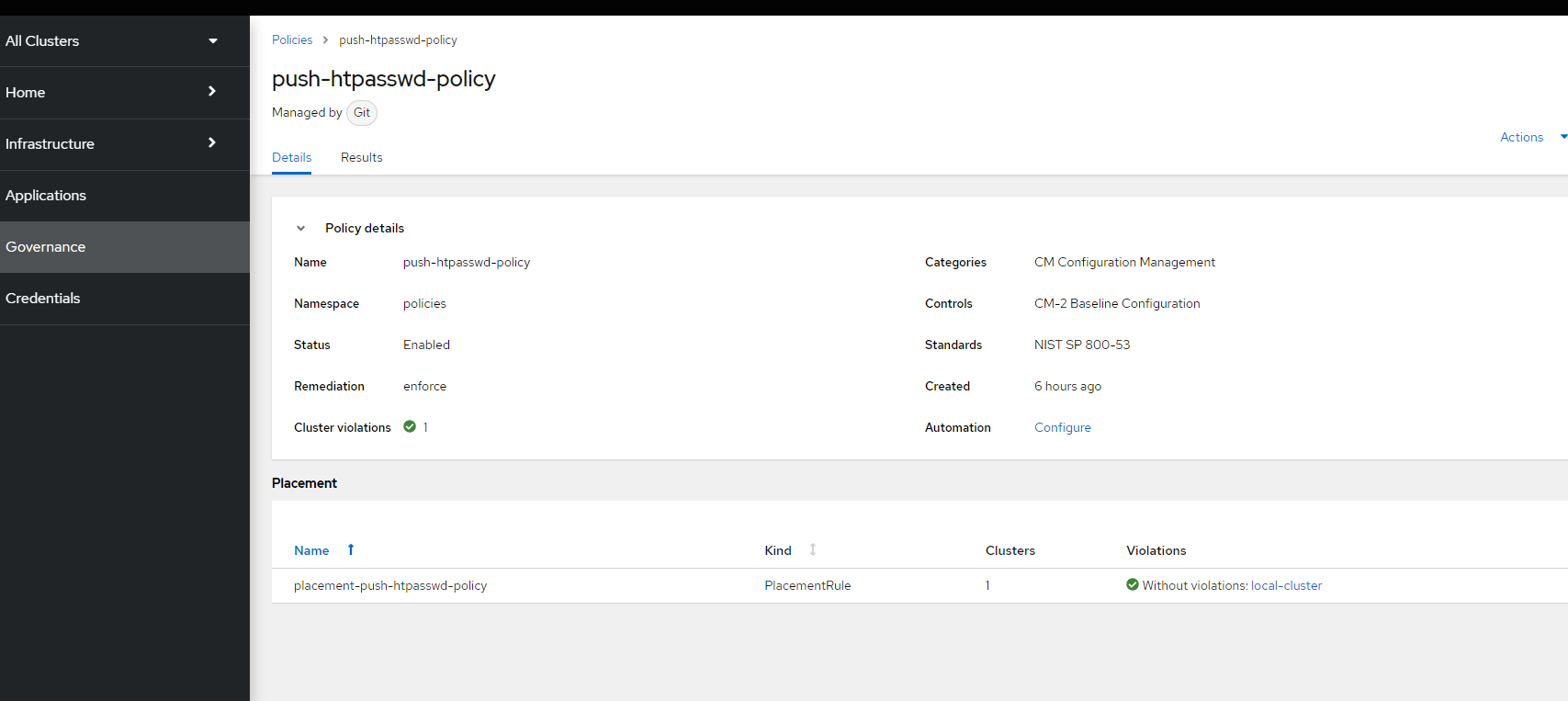1568x701 pixels.
Task: Switch to the Results tab
Action: click(x=361, y=157)
